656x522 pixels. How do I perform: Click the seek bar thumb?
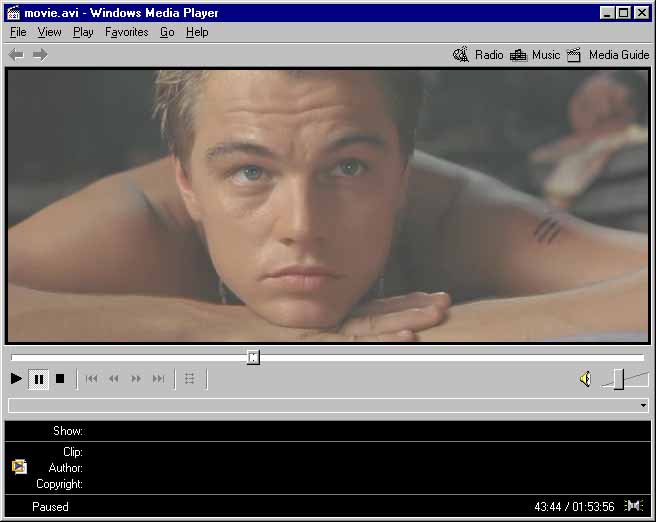[253, 358]
